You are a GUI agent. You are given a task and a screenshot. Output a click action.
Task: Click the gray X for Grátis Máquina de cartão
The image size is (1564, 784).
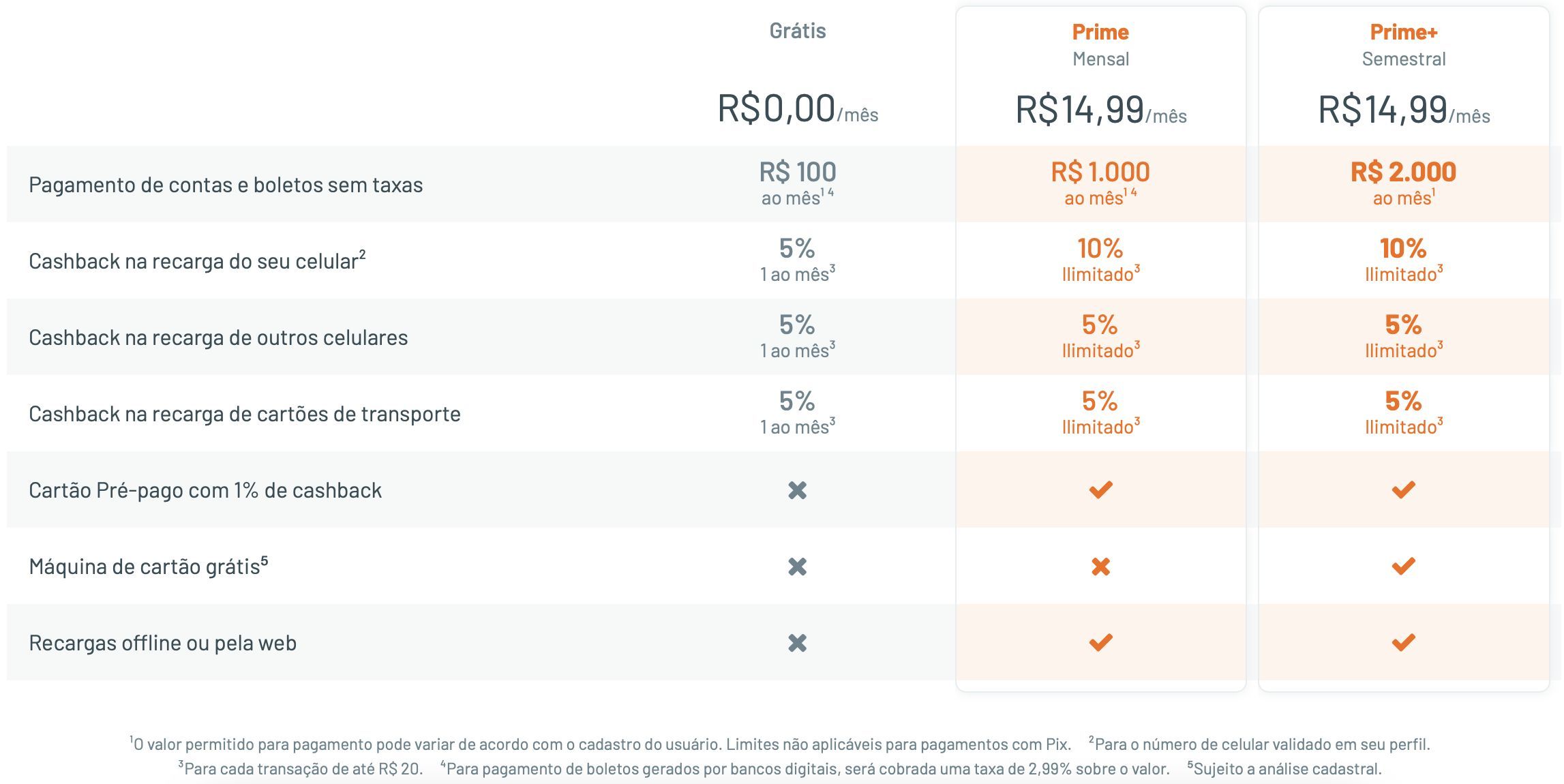point(797,567)
